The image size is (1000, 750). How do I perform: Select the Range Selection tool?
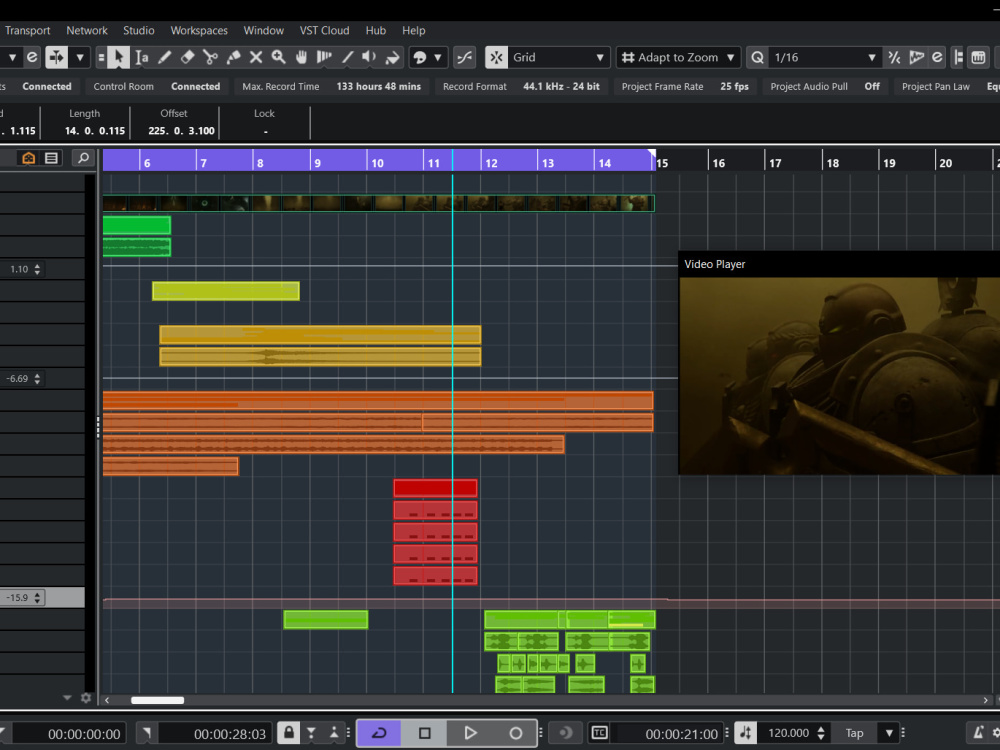point(142,57)
